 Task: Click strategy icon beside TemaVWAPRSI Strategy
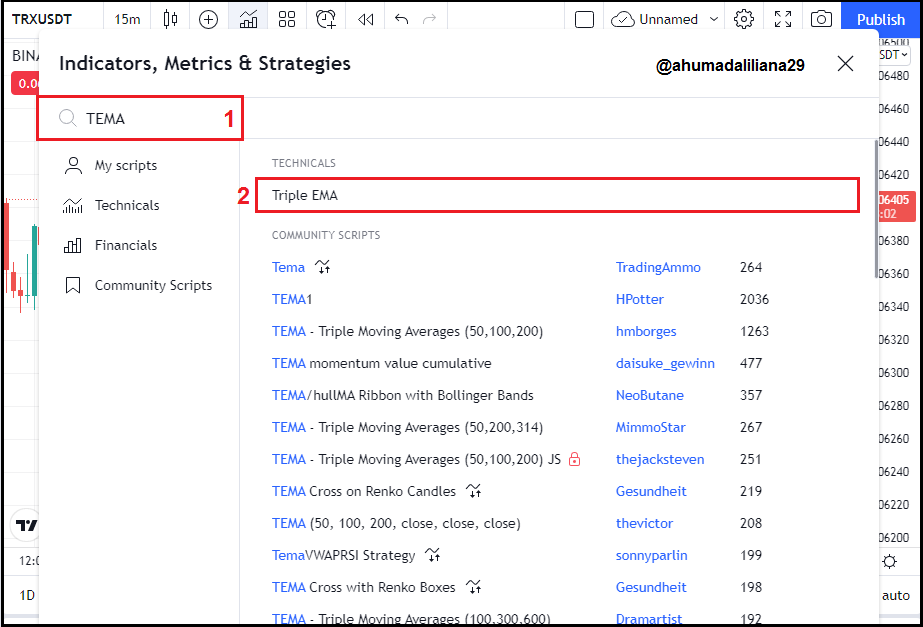(x=433, y=555)
